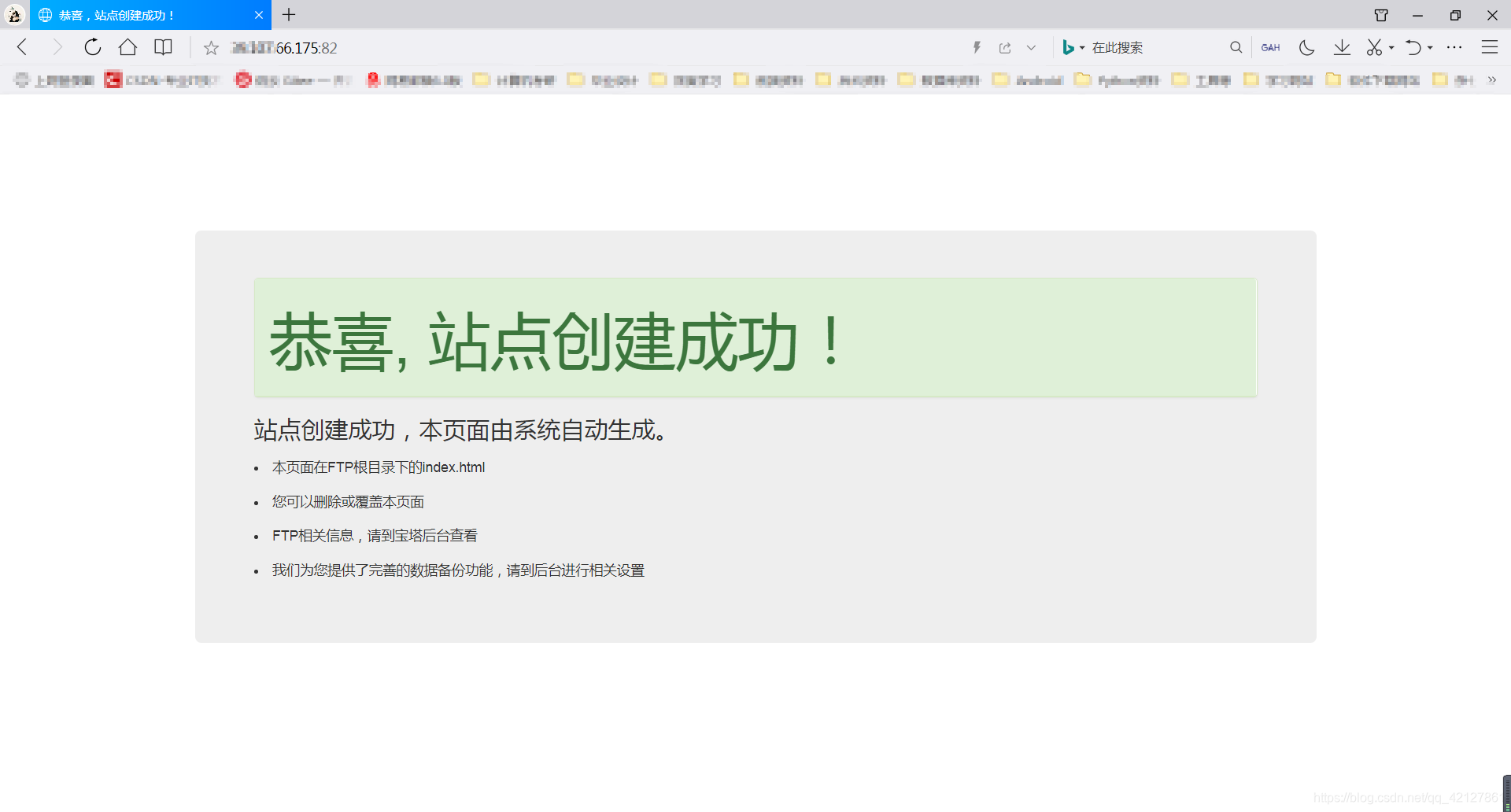Open the browser home page
1511x812 pixels.
127,47
